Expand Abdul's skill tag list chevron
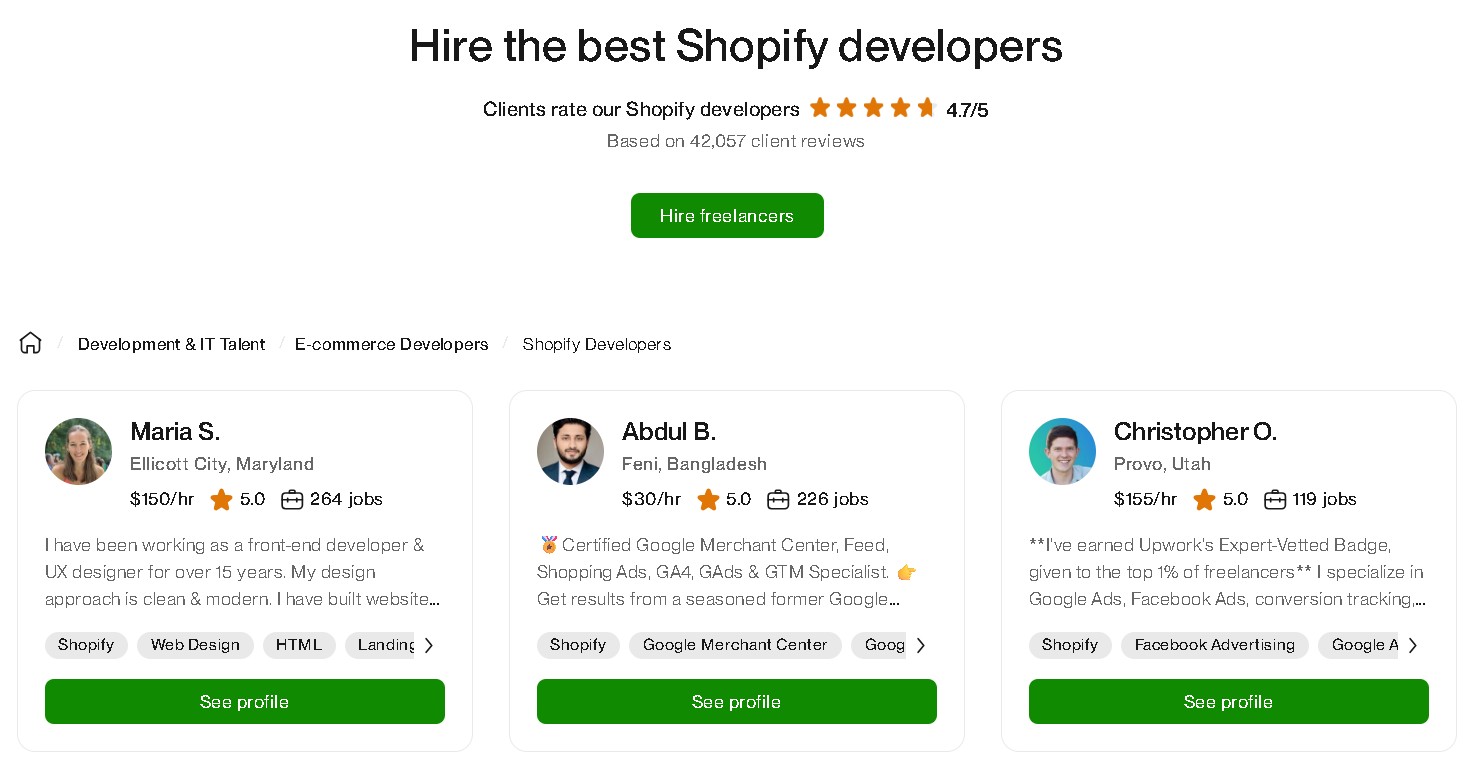This screenshot has height=762, width=1467. pyautogui.click(x=921, y=645)
